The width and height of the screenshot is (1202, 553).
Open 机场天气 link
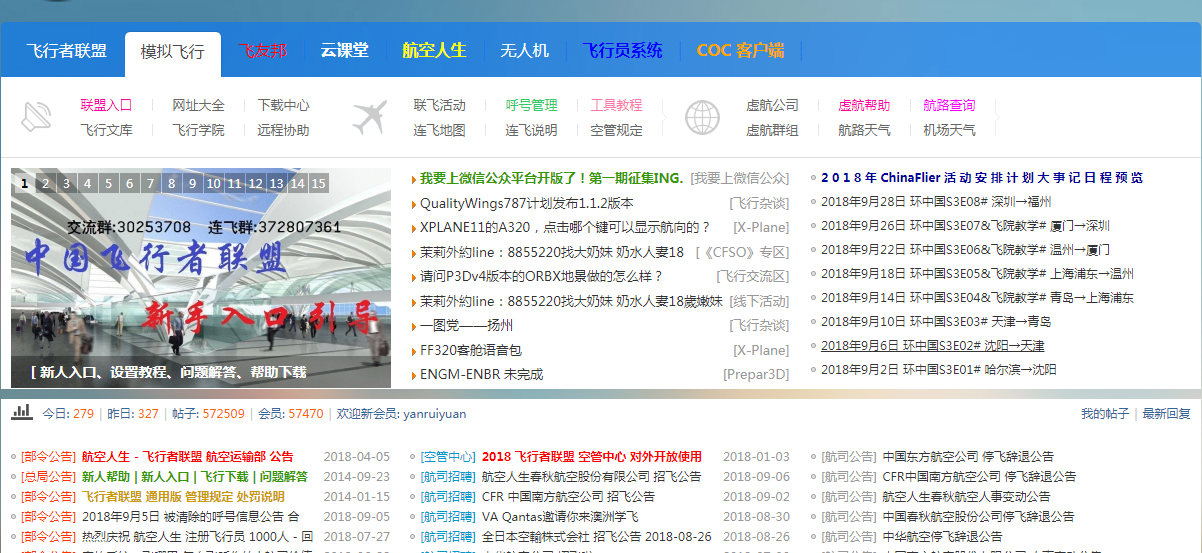coord(949,130)
